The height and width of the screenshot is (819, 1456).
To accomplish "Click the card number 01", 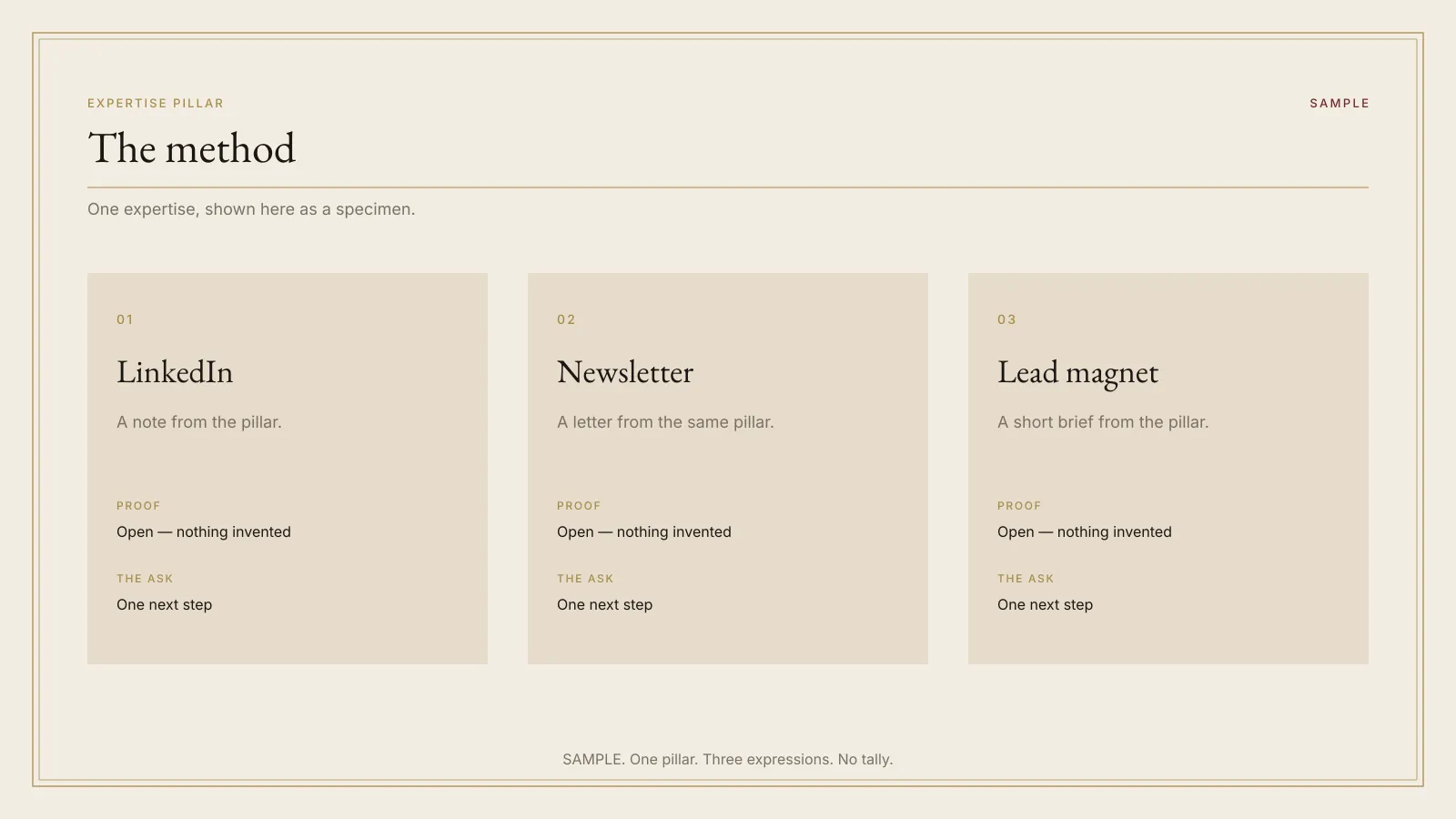I will pyautogui.click(x=126, y=319).
